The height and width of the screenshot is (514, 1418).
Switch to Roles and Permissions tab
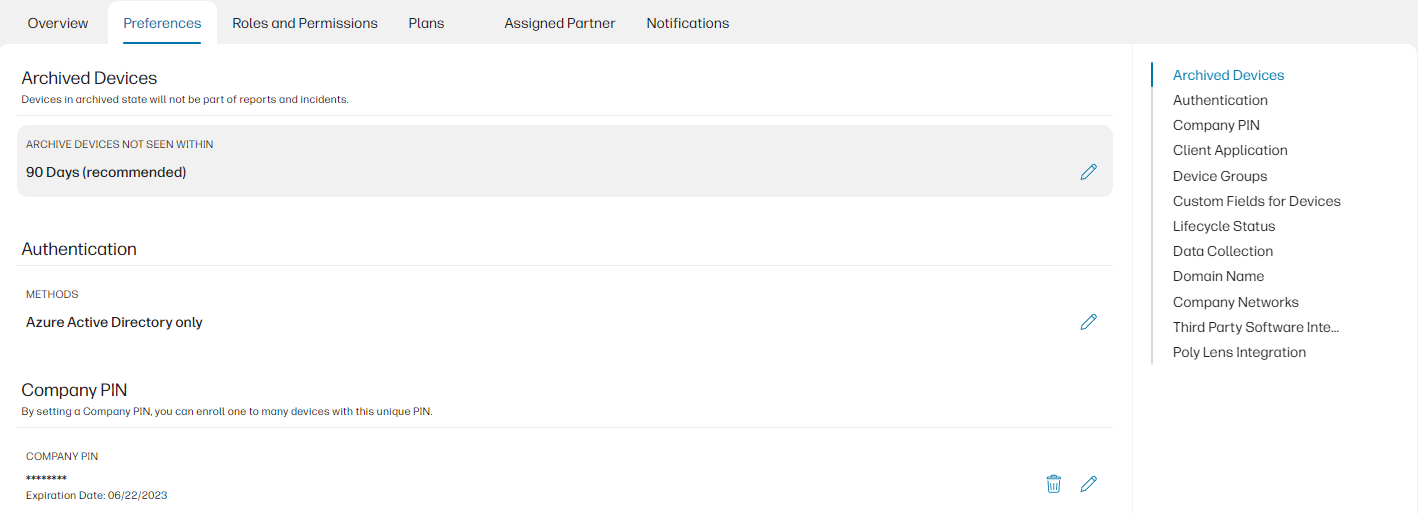pos(305,23)
